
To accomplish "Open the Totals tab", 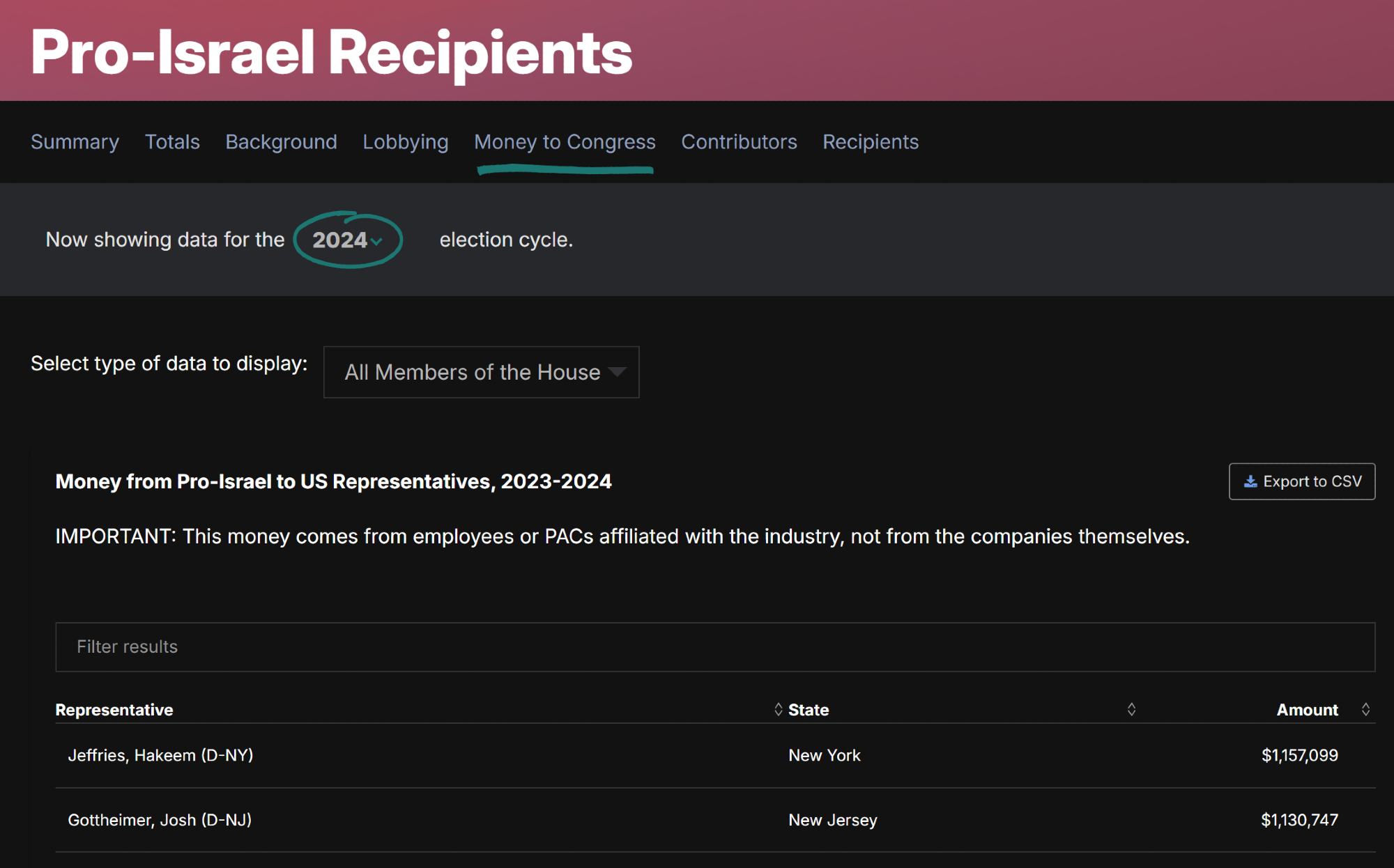I will click(x=172, y=141).
